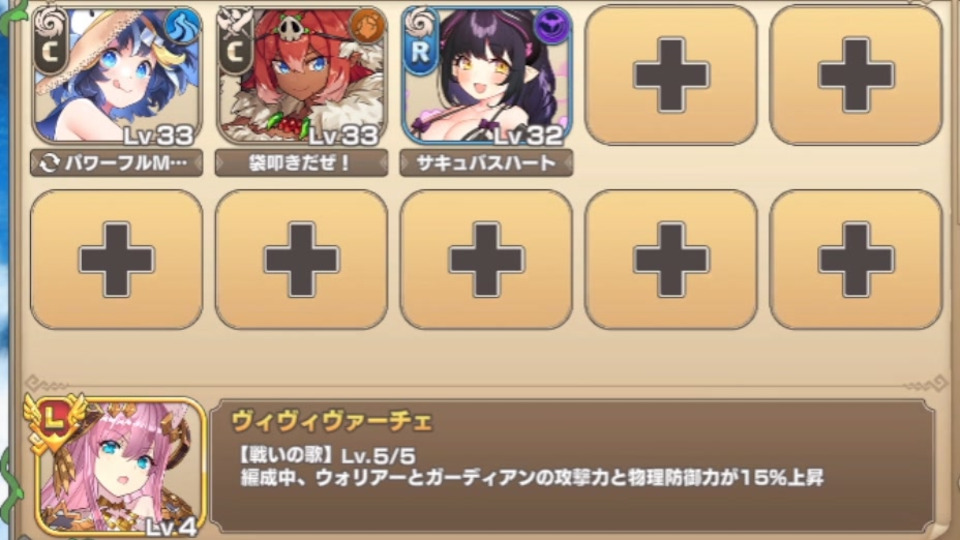Select the red-haired Lv33 character card

[x=301, y=76]
